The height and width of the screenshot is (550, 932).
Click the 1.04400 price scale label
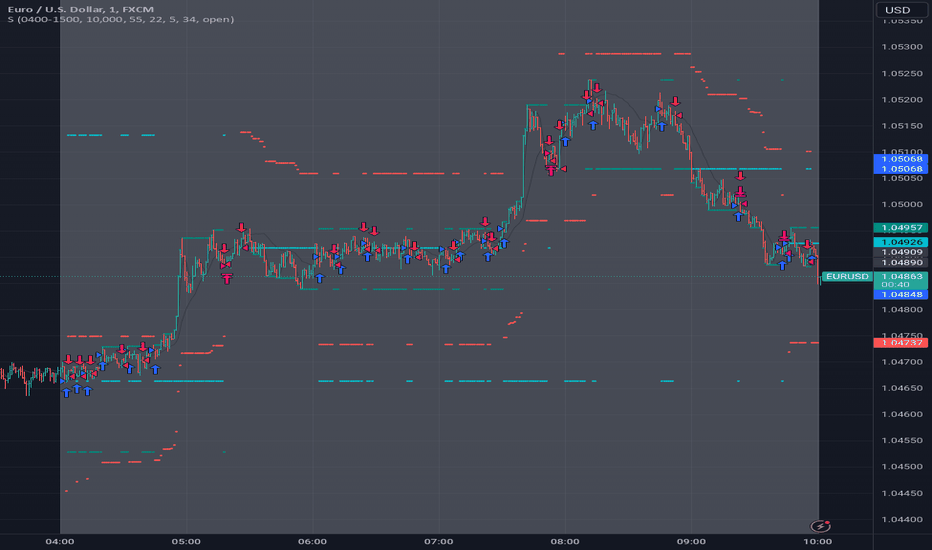click(x=902, y=519)
